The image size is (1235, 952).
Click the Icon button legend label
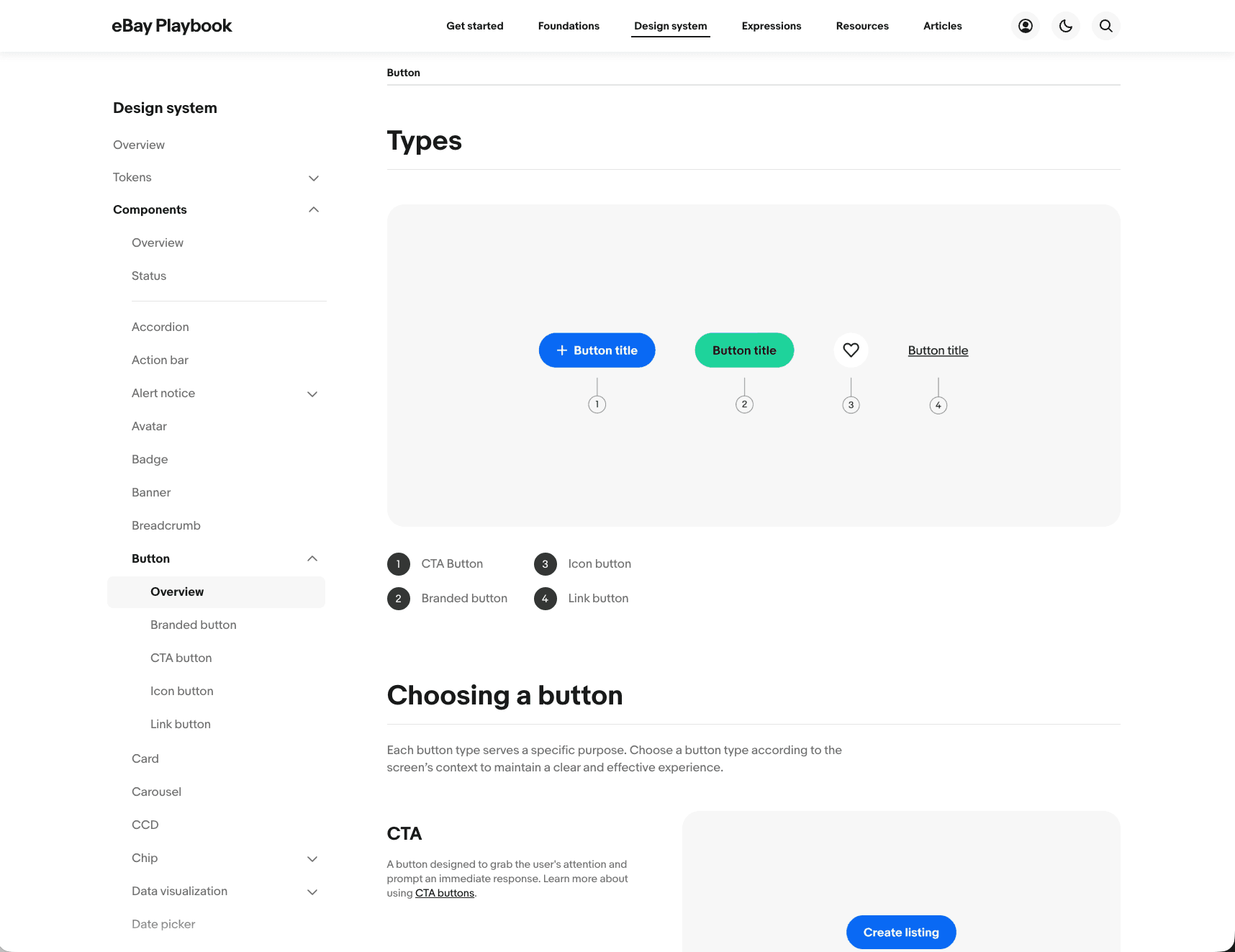point(600,563)
